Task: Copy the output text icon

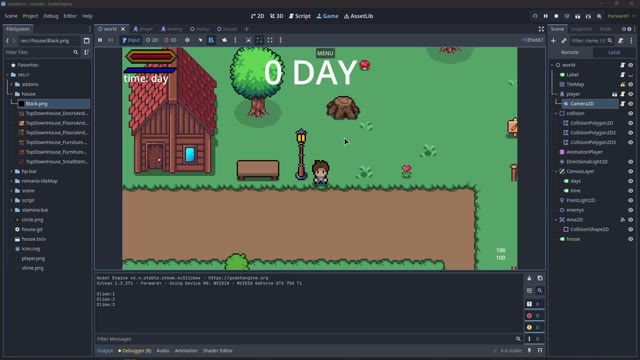Action: (540, 278)
